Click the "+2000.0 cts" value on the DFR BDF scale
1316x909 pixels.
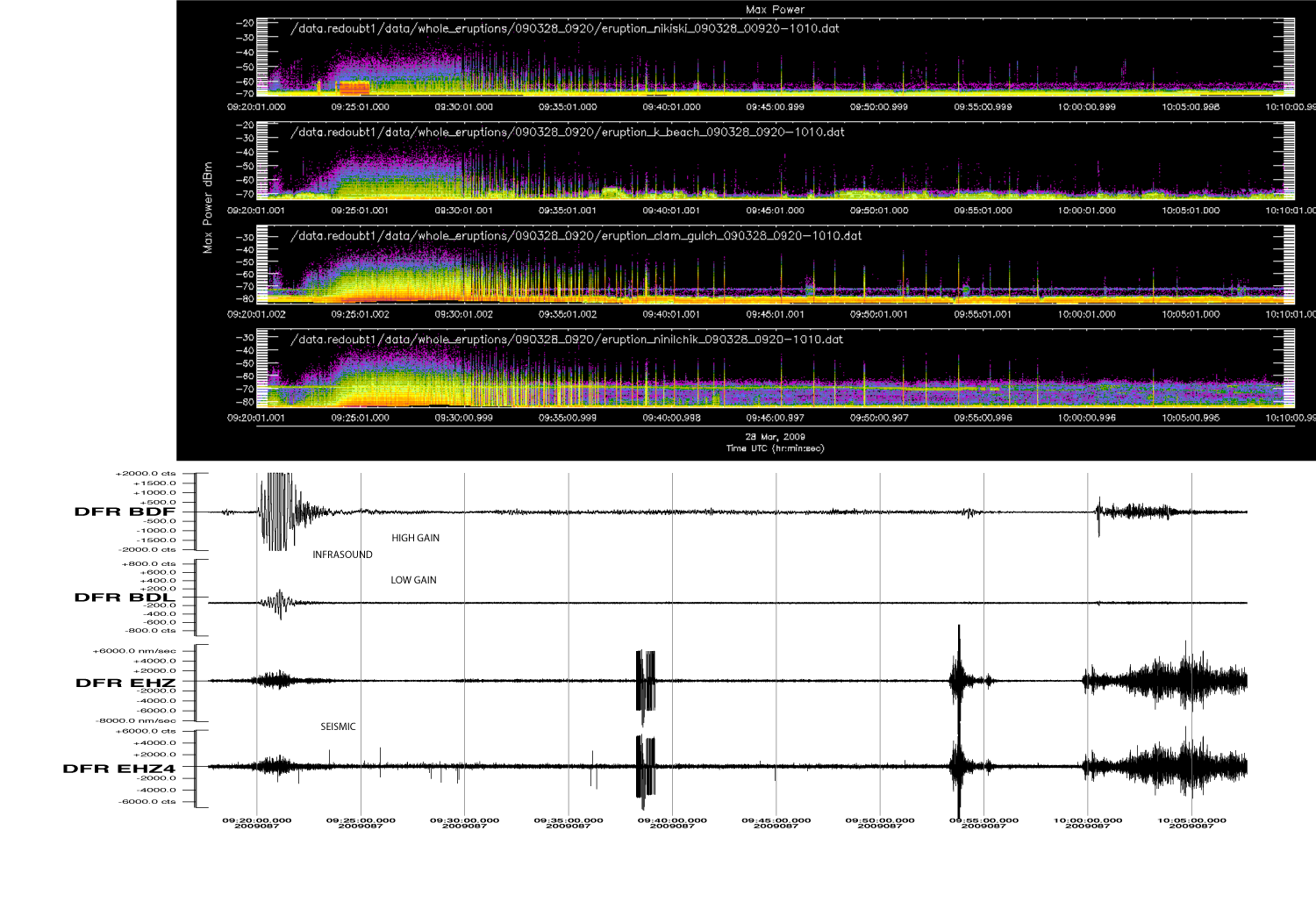146,474
